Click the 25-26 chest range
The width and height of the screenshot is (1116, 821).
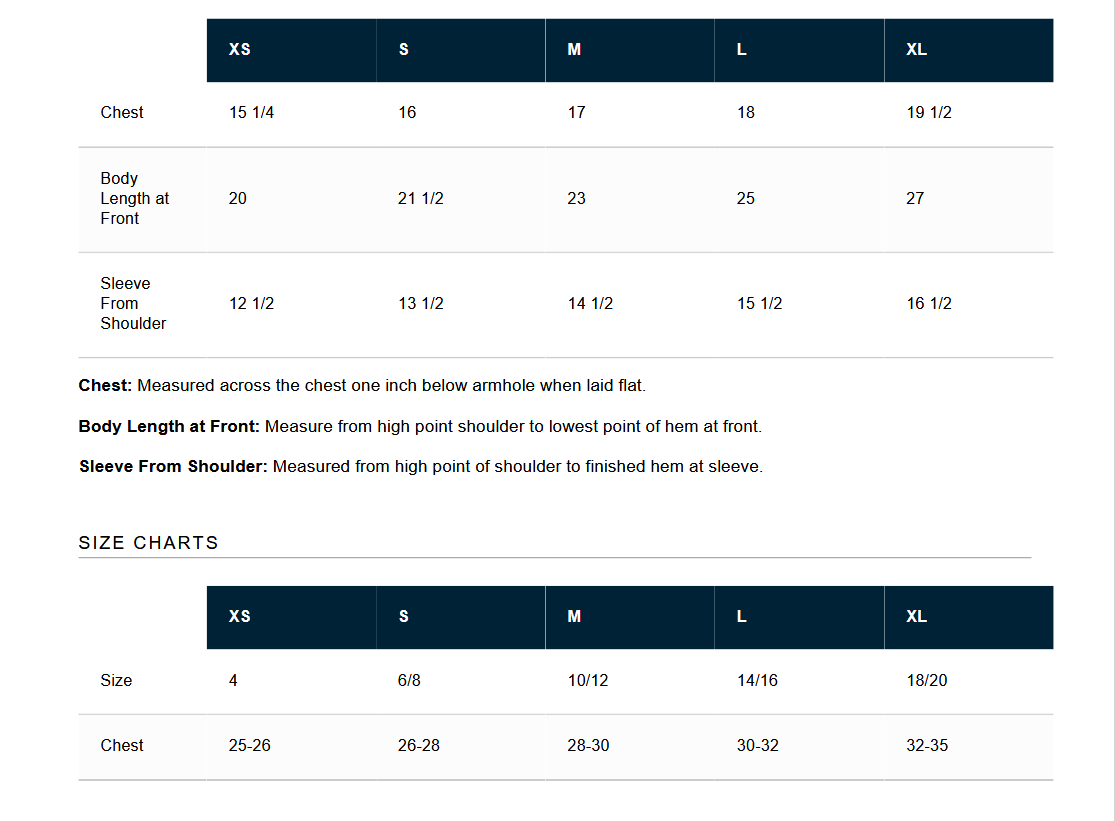[x=249, y=745]
